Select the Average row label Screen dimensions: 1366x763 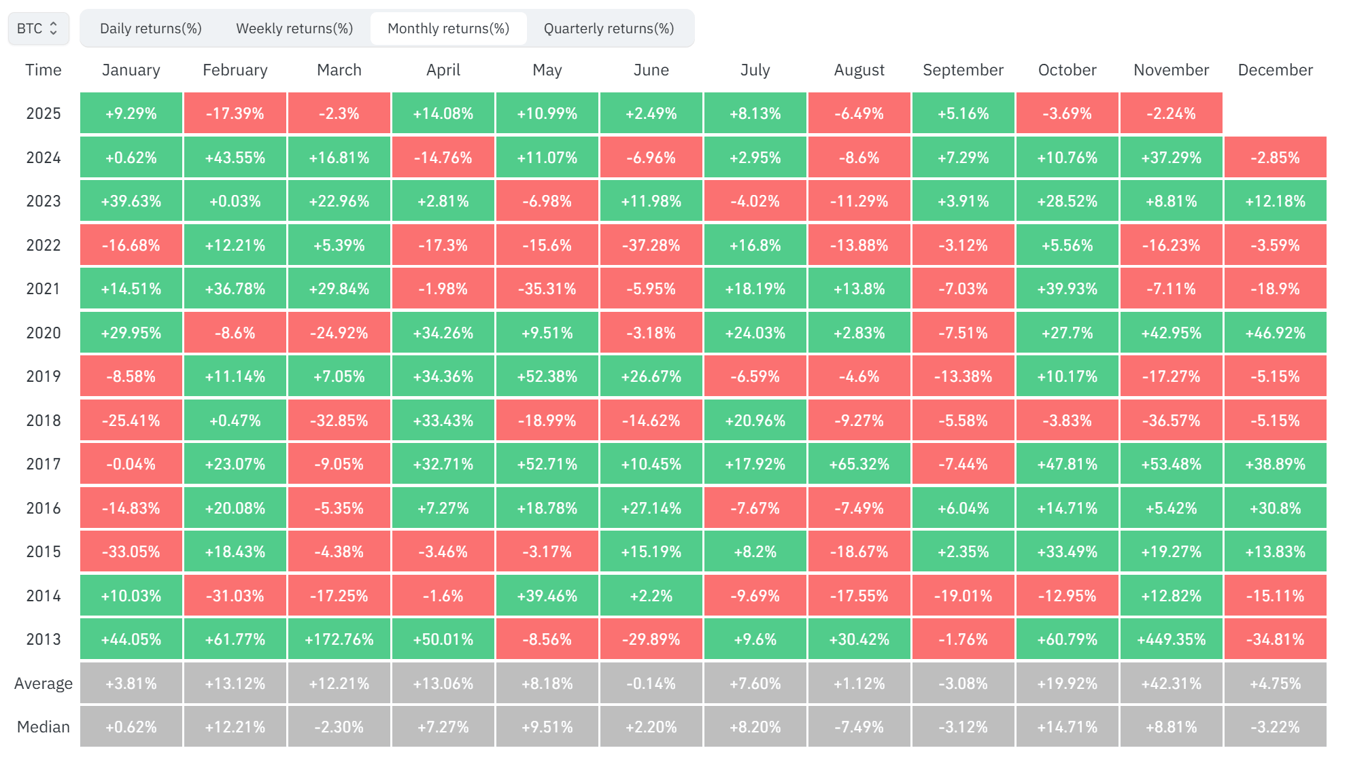pos(43,683)
